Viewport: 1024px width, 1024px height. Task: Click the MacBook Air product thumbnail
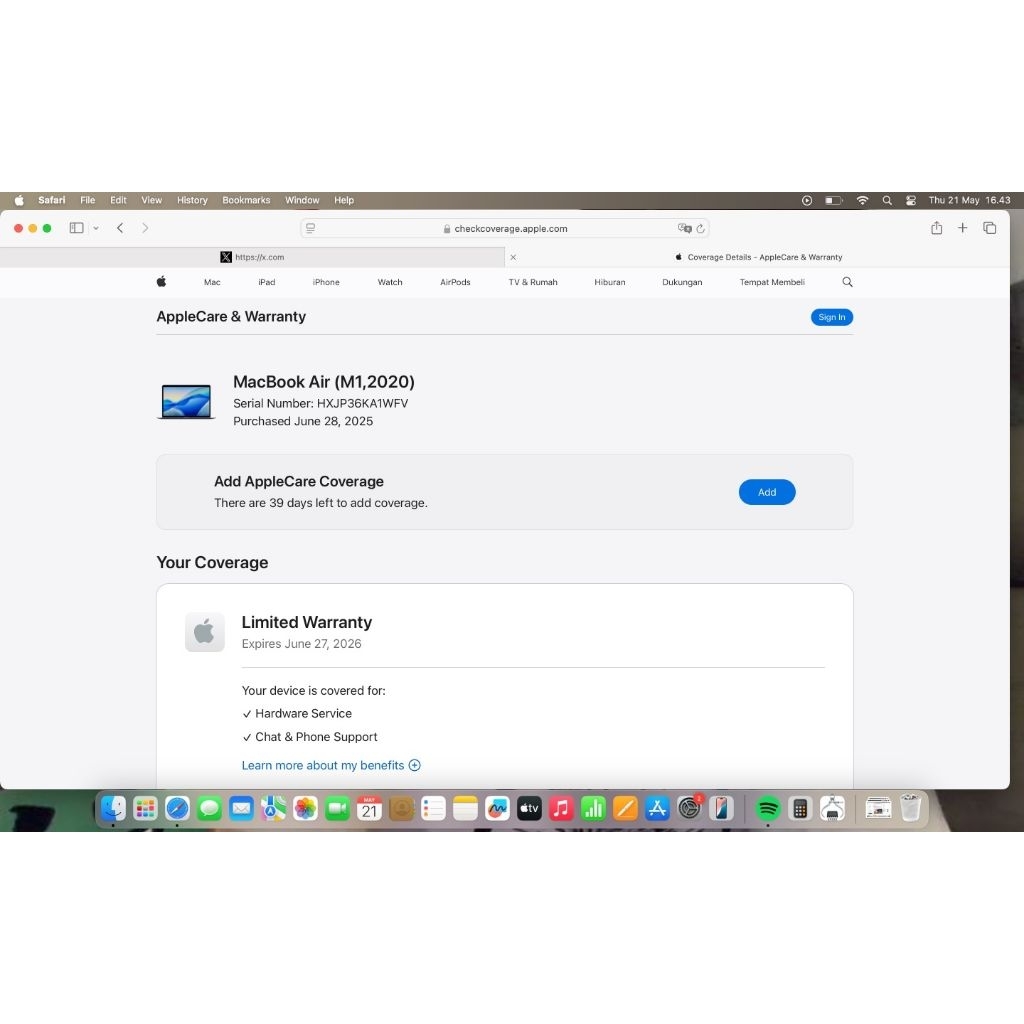186,402
